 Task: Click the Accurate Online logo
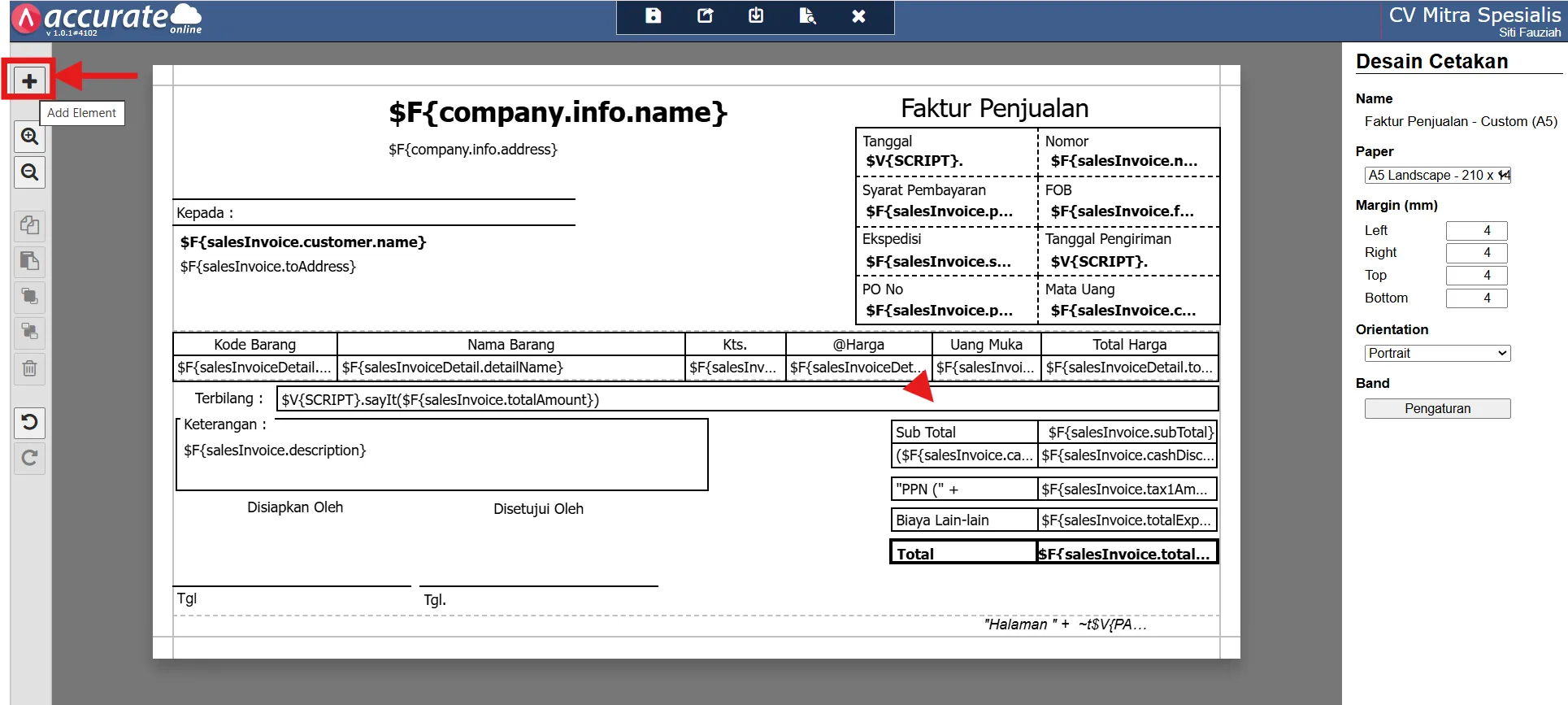108,19
